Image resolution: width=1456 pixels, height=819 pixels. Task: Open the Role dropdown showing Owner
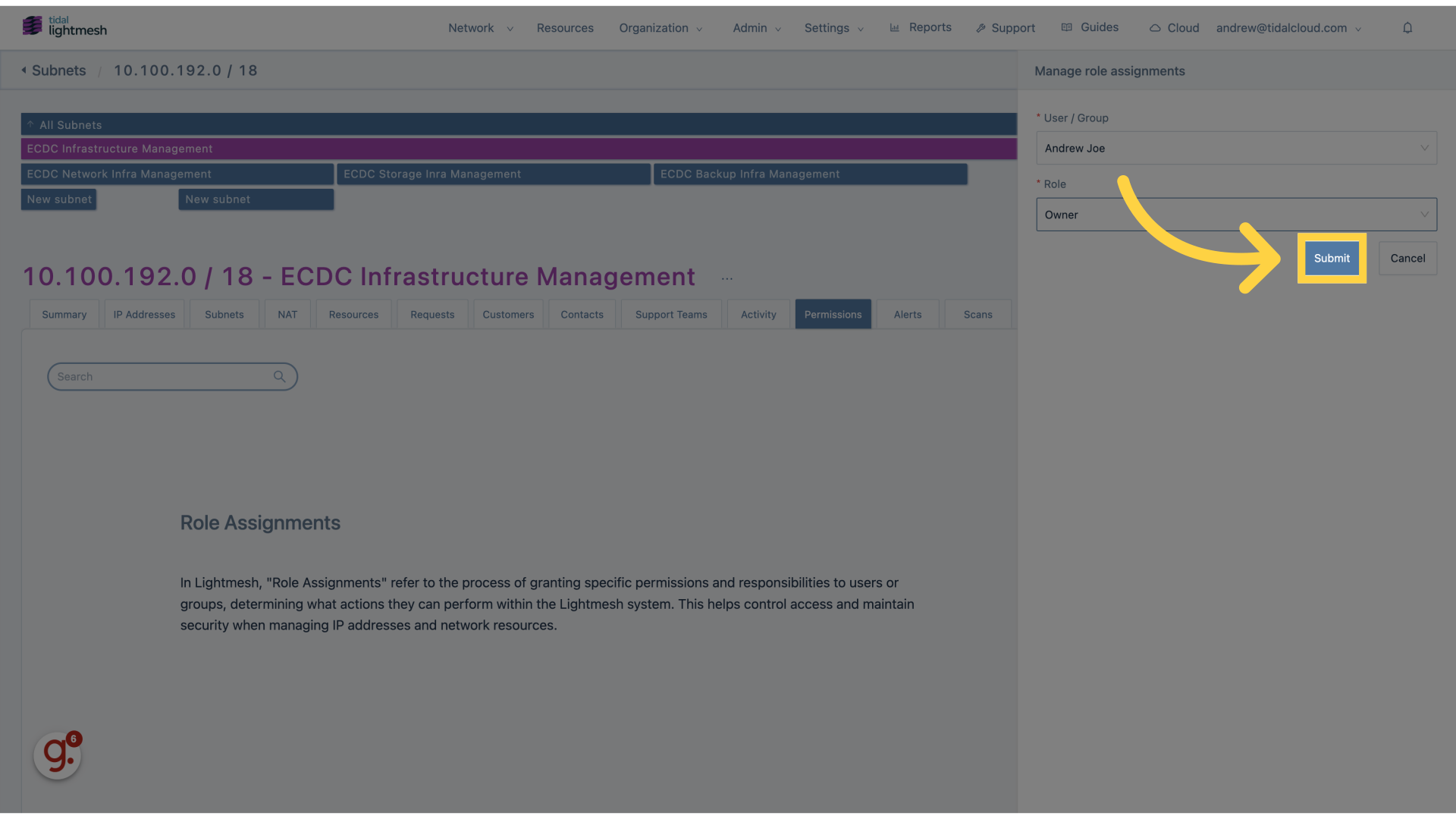[x=1236, y=215]
